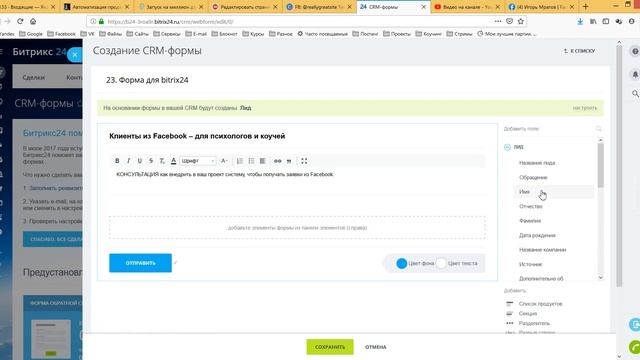Switch to the FB @reallygreatsite tab

[319, 7]
